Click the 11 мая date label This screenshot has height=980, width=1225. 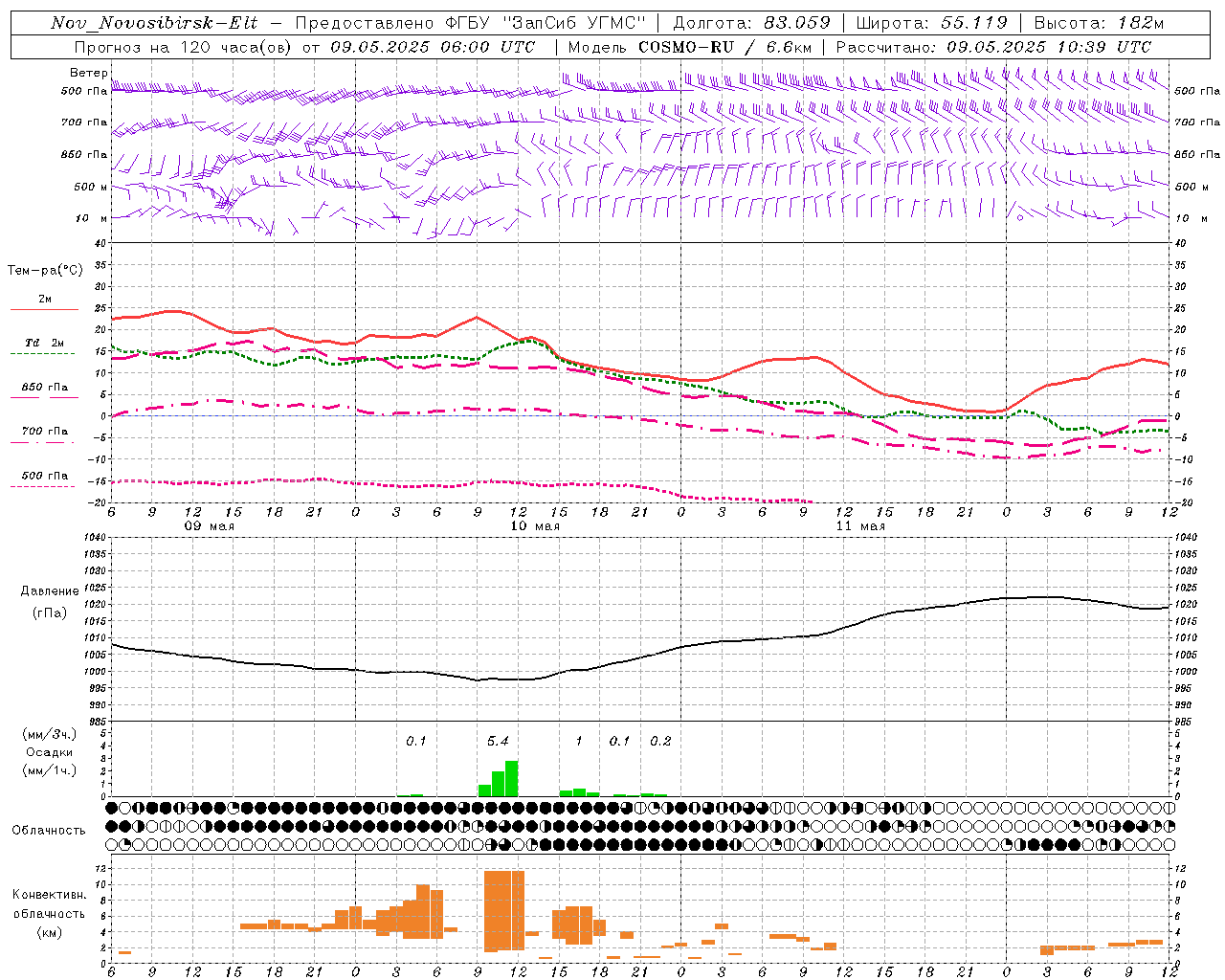tap(859, 526)
